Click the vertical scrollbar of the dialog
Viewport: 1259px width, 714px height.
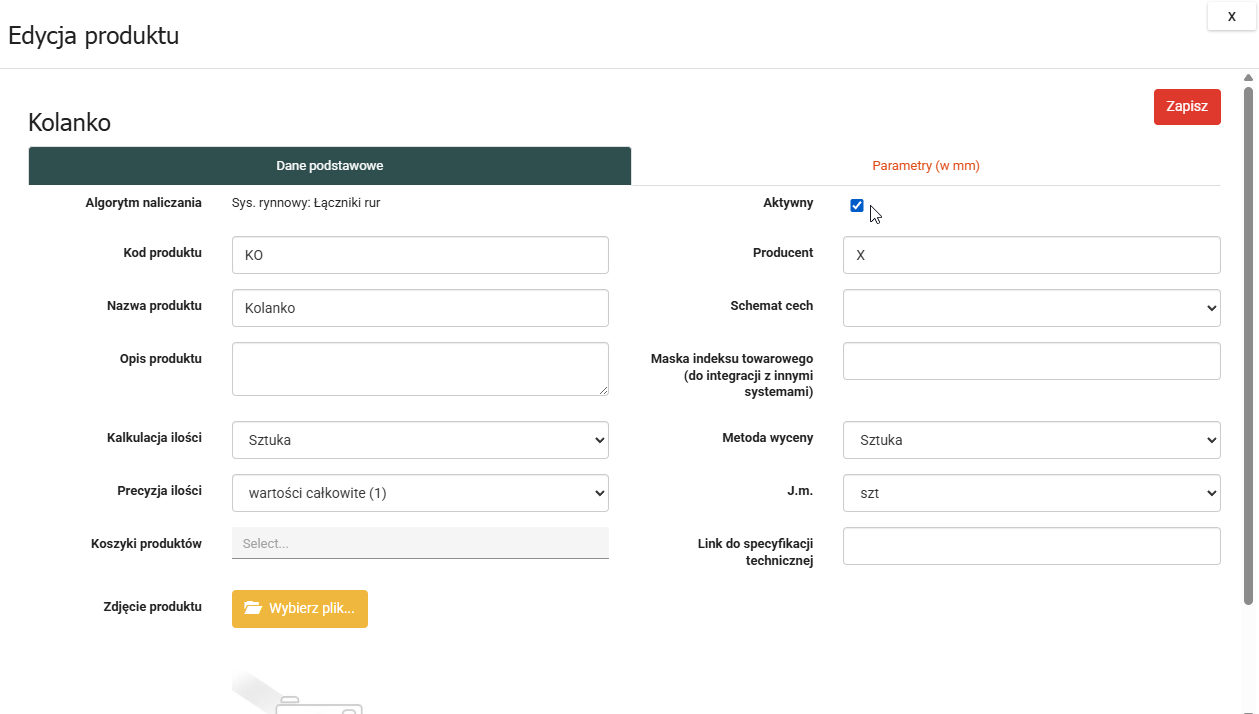(x=1248, y=345)
